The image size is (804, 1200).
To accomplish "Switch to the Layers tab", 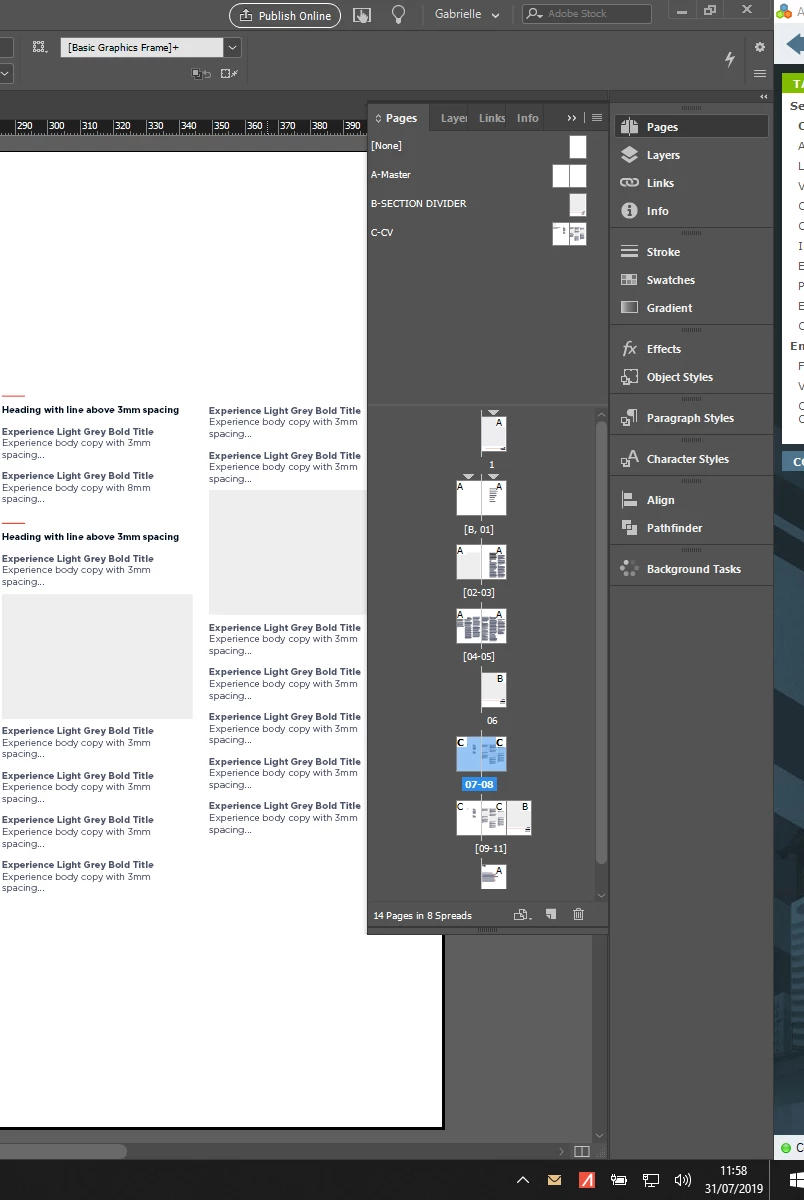I will (x=454, y=118).
